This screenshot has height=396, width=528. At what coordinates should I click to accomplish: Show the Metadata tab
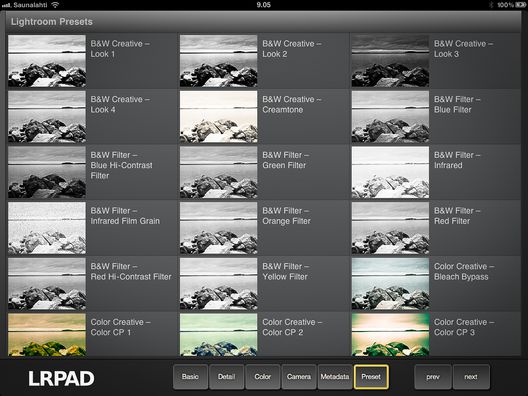(x=335, y=377)
